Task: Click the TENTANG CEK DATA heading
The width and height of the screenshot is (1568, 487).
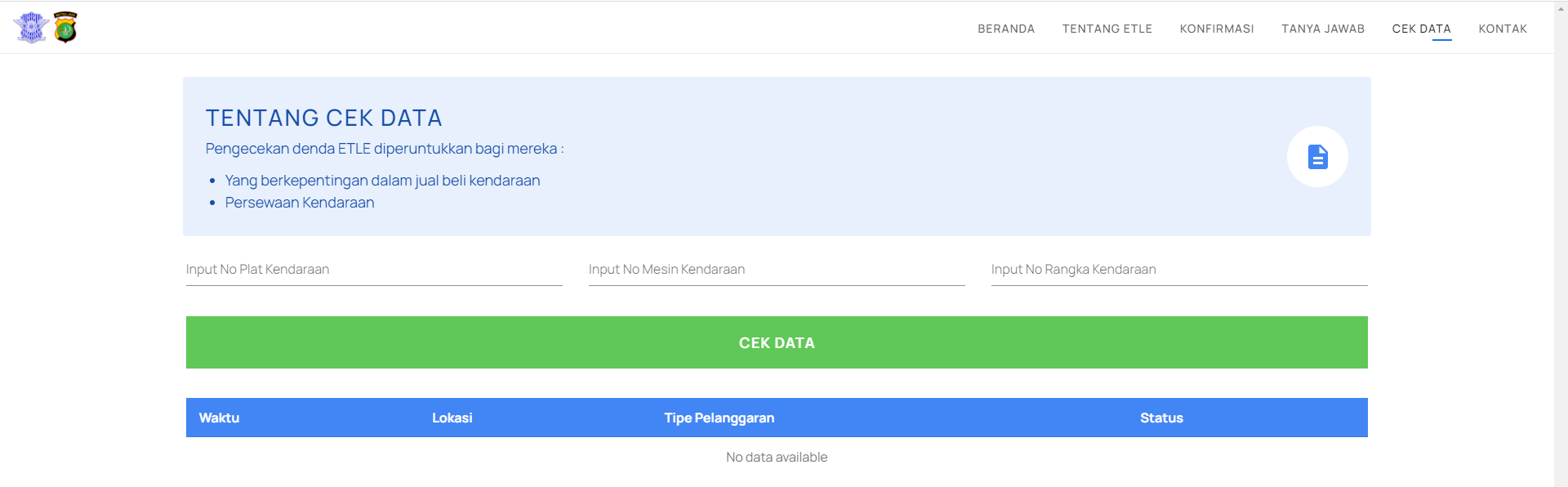Action: click(323, 118)
